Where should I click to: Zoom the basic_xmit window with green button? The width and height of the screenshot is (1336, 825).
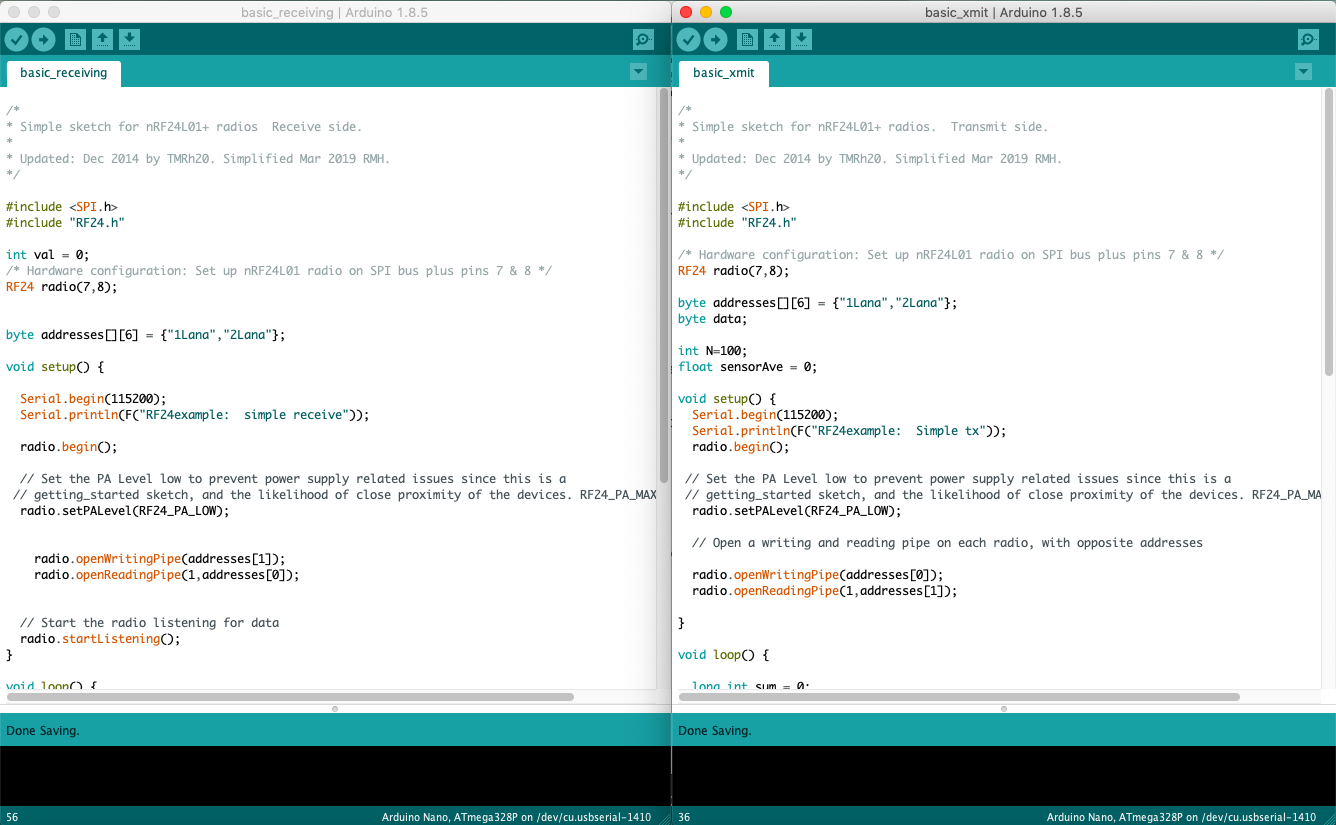click(726, 12)
